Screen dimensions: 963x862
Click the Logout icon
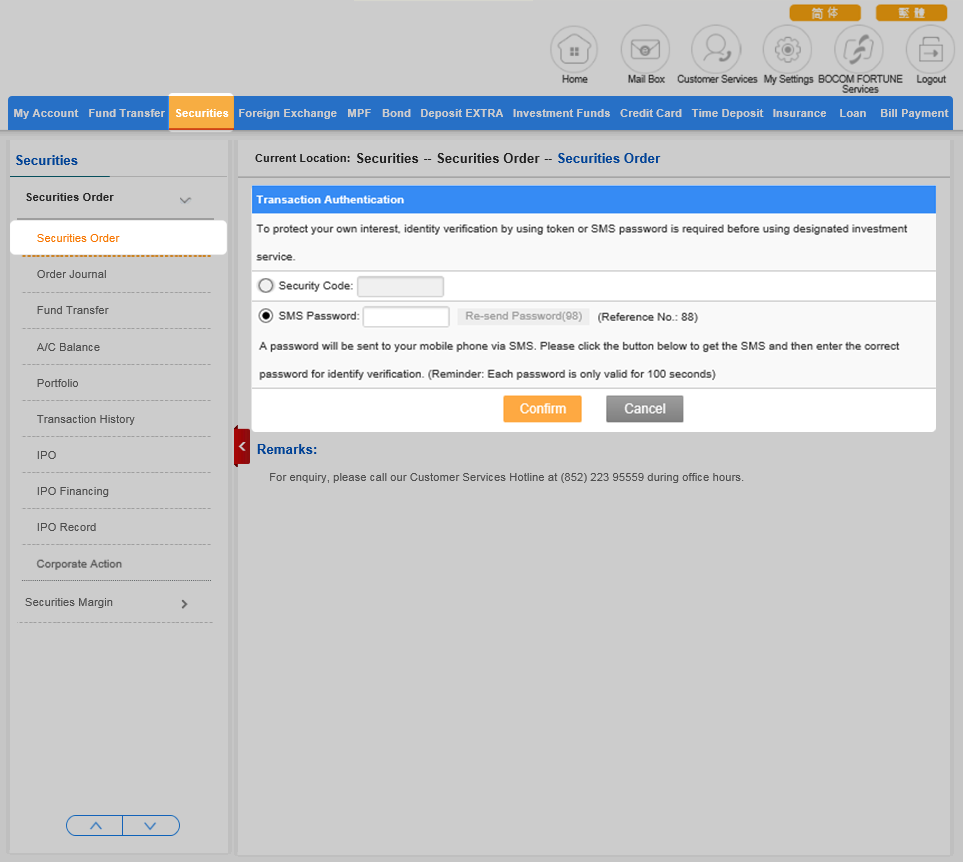click(930, 49)
